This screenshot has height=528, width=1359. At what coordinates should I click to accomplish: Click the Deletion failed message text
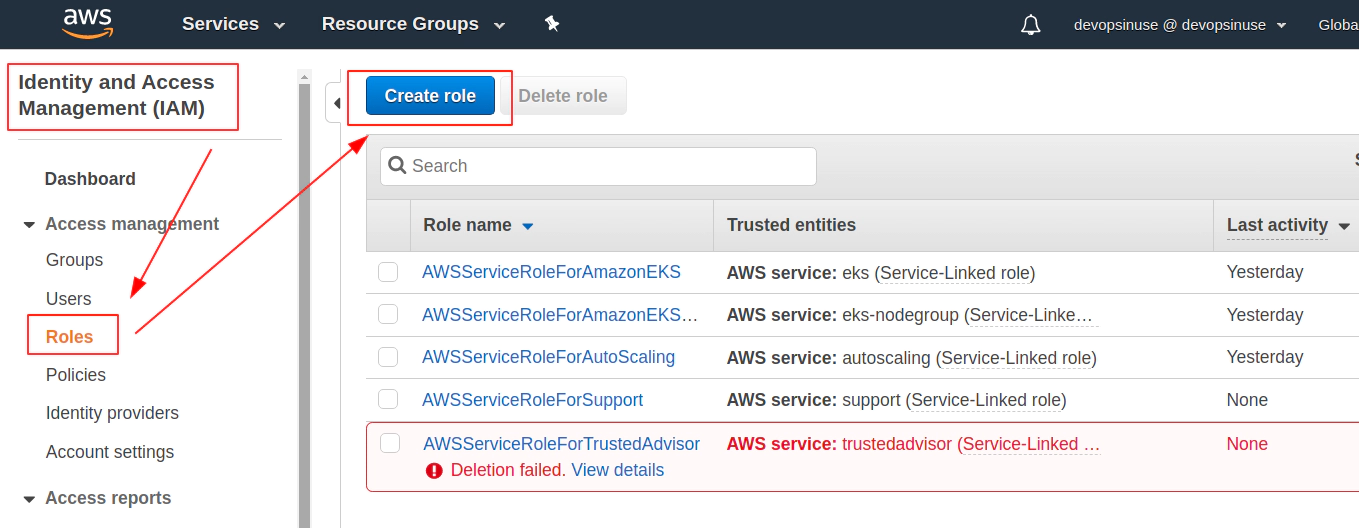tap(508, 470)
